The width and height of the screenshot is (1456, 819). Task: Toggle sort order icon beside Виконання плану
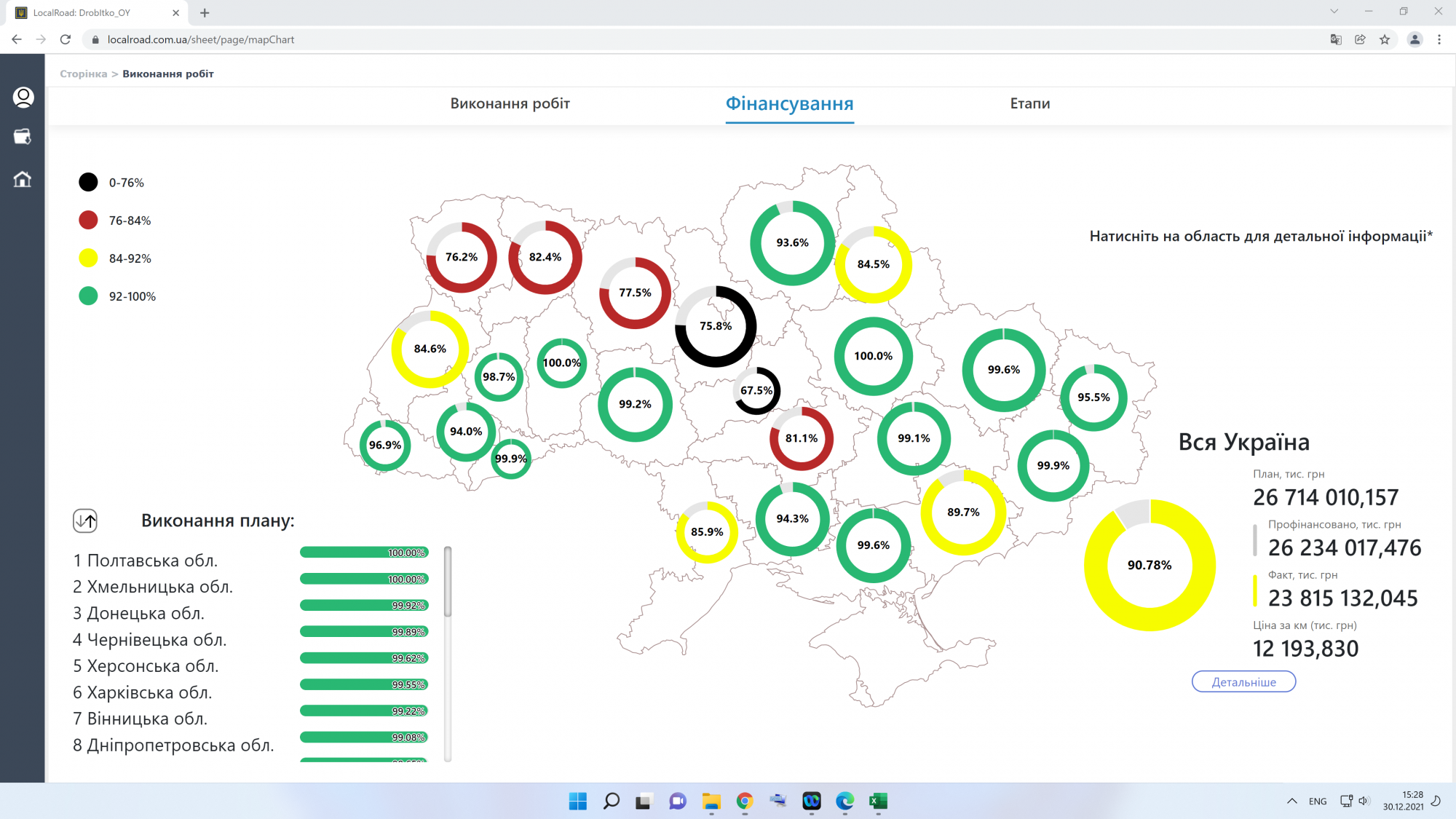pos(85,521)
